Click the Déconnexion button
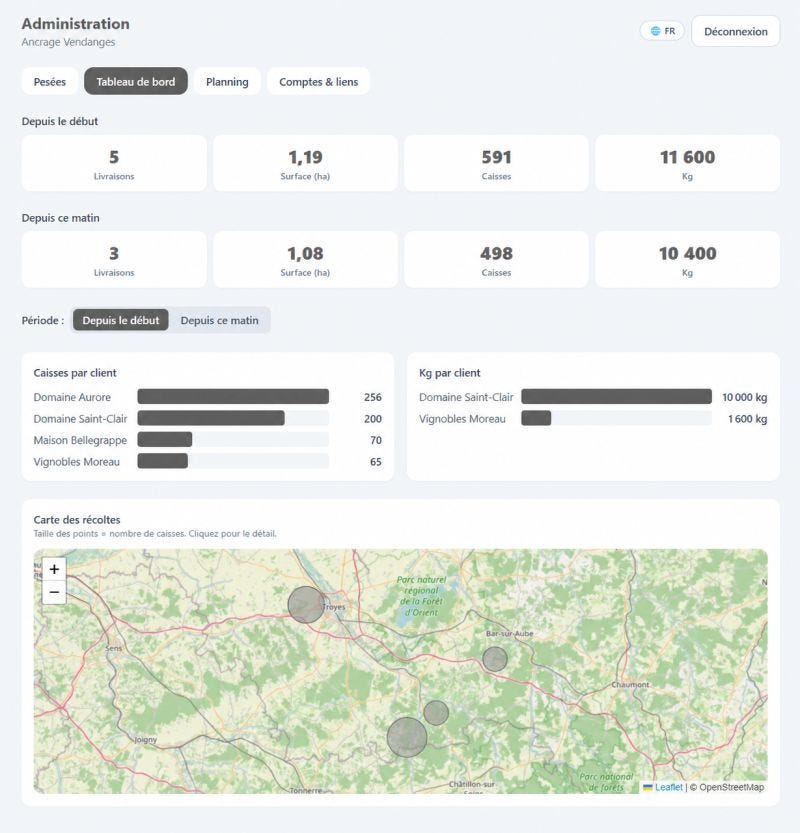The width and height of the screenshot is (800, 833). click(x=736, y=31)
